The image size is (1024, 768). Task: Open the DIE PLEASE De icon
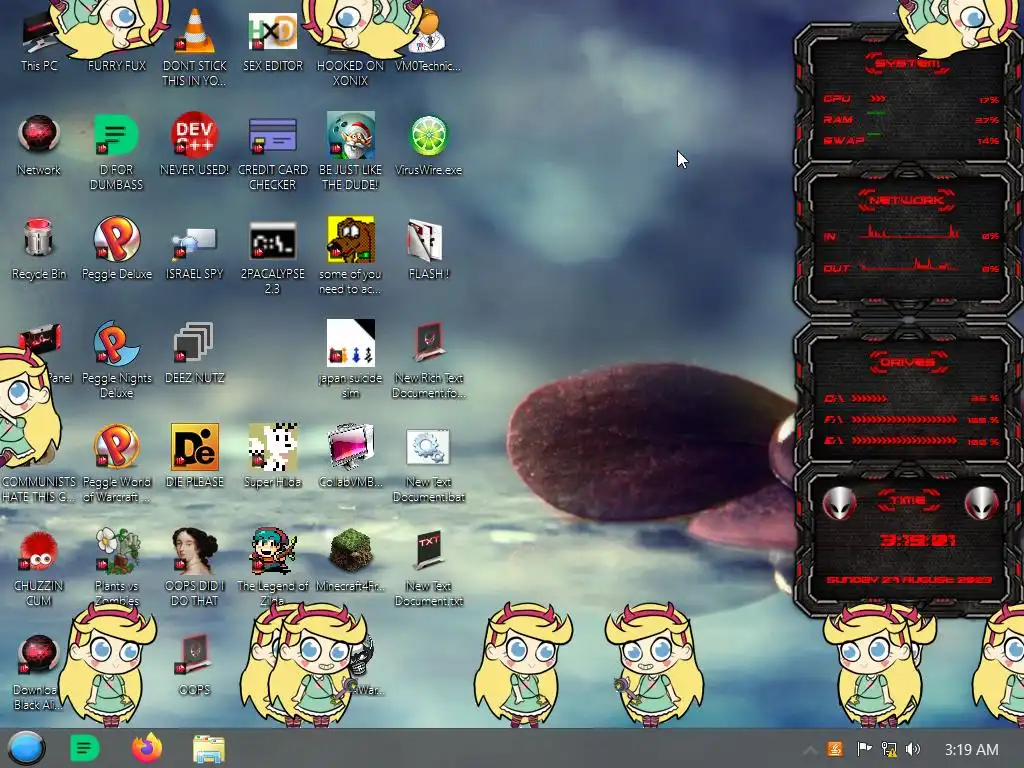click(194, 456)
